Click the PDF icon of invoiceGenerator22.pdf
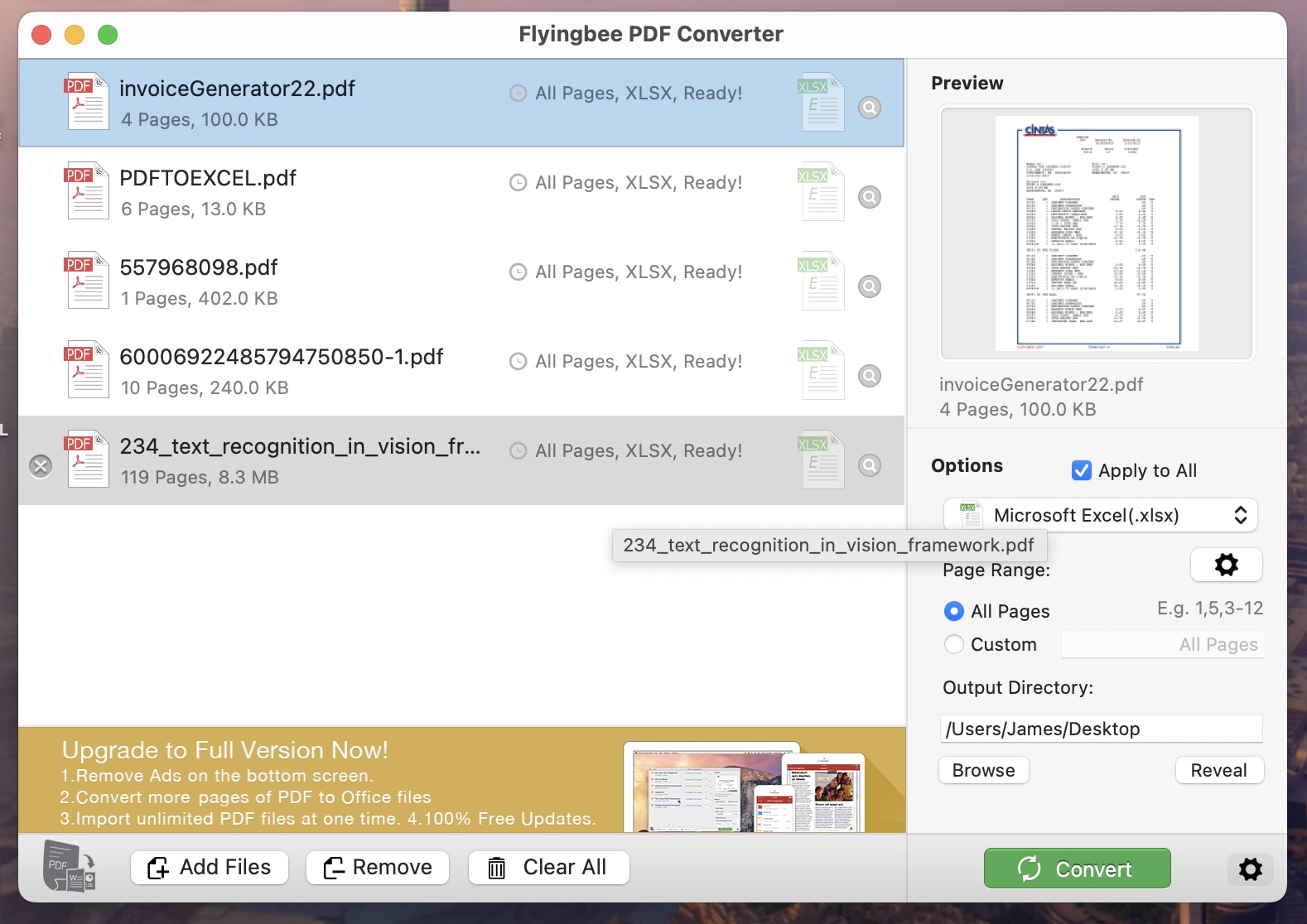 point(87,102)
